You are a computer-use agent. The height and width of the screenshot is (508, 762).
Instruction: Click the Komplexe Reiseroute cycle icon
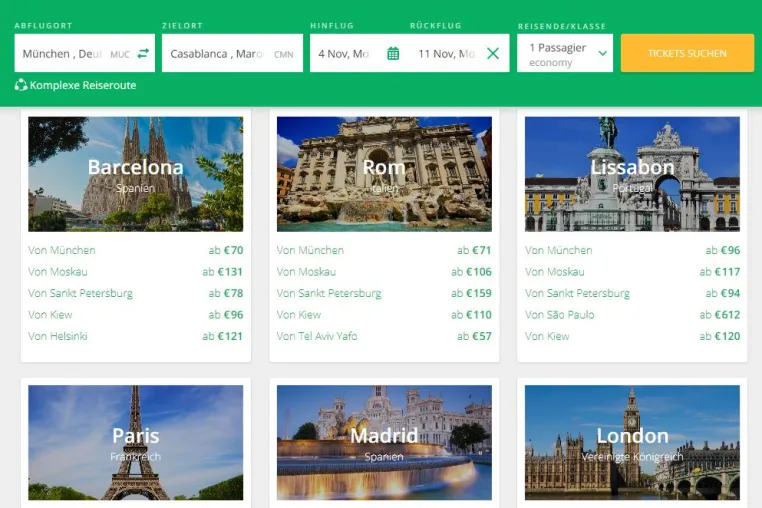coord(20,85)
